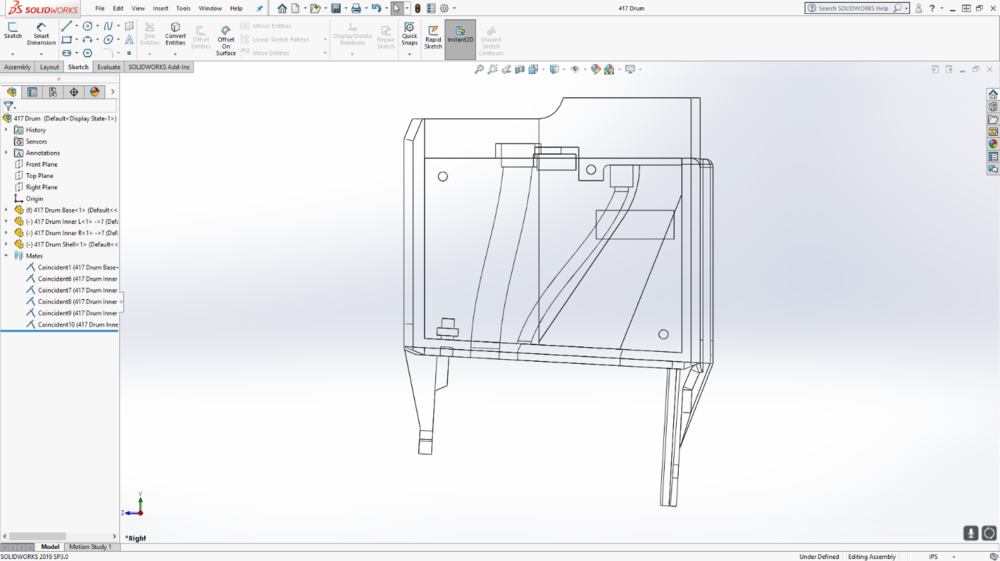This screenshot has height=561, width=1000.
Task: Switch to the Evaluate tab
Action: pos(108,67)
